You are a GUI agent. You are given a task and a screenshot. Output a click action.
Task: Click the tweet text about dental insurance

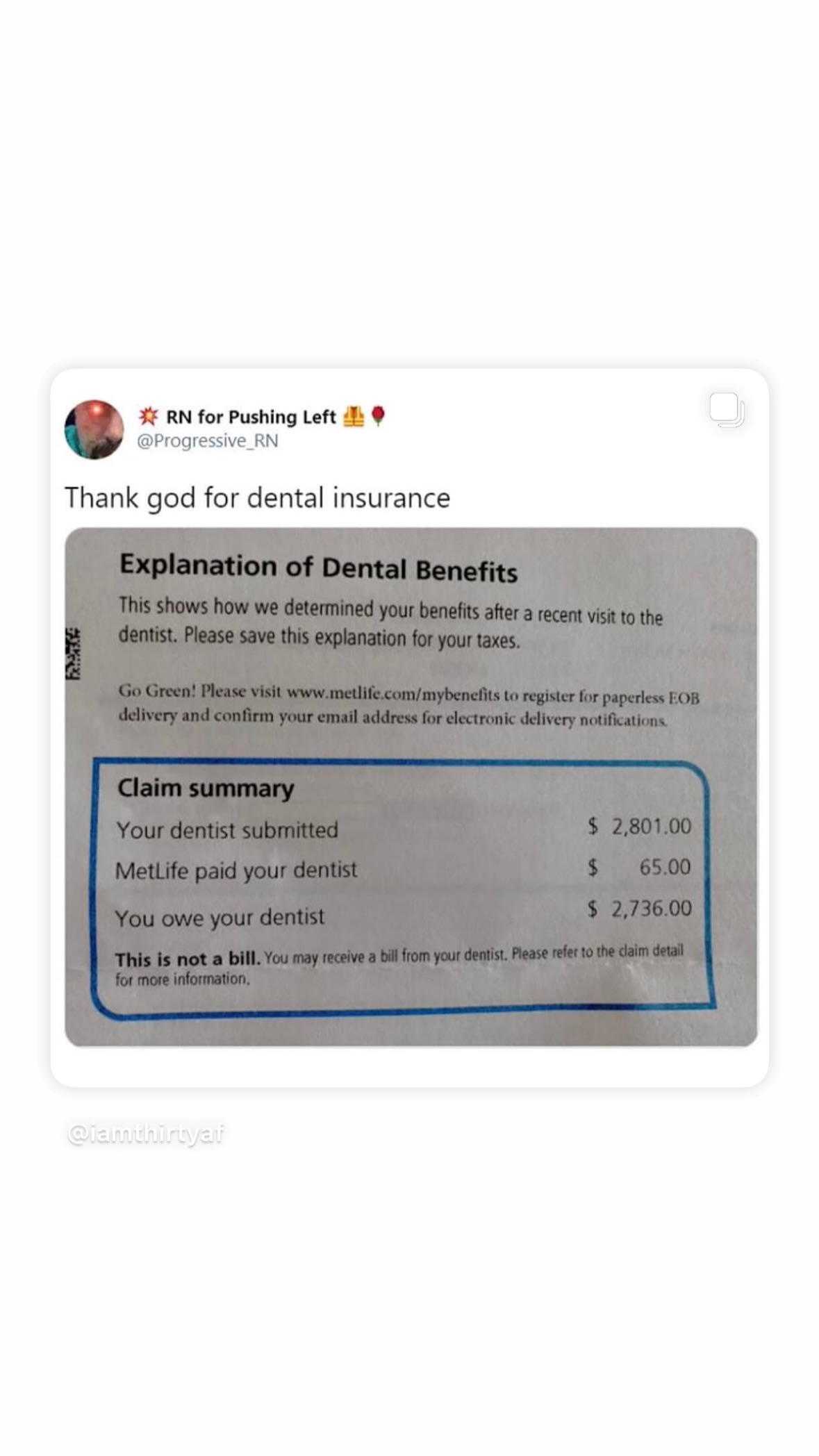point(257,498)
